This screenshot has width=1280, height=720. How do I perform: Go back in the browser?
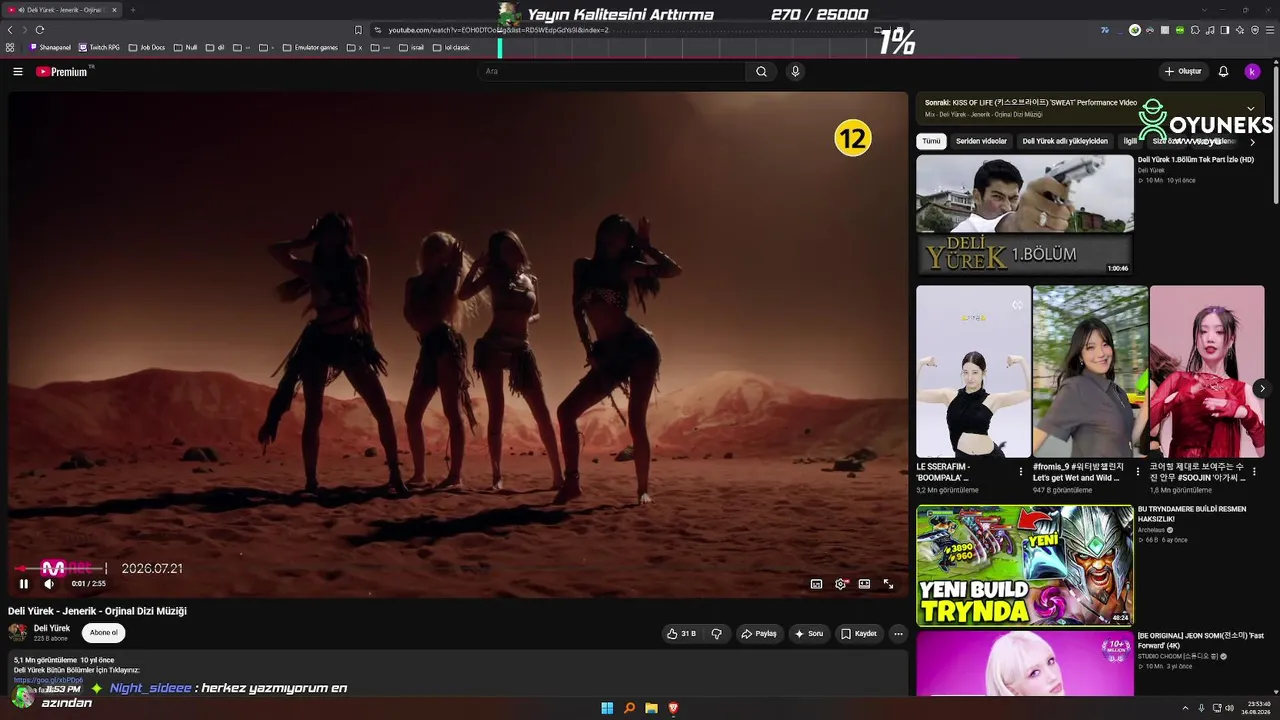(x=10, y=30)
